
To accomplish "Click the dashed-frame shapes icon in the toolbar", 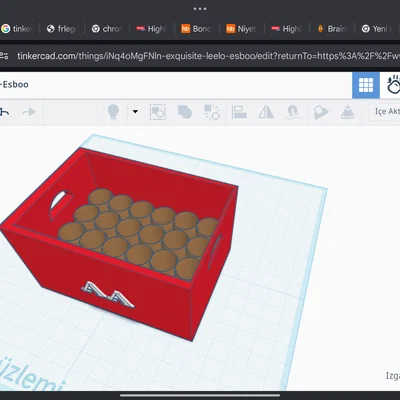I will click(x=158, y=112).
